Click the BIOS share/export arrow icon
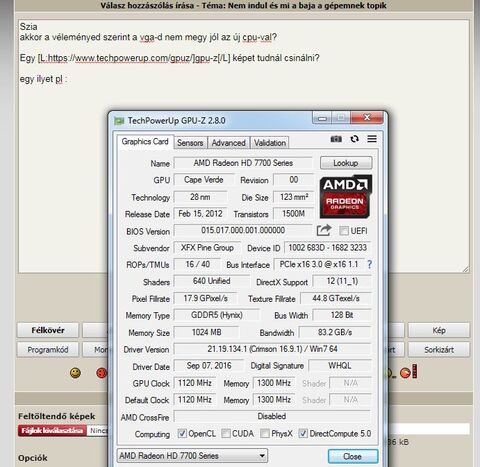This screenshot has height=467, width=480. pyautogui.click(x=324, y=230)
